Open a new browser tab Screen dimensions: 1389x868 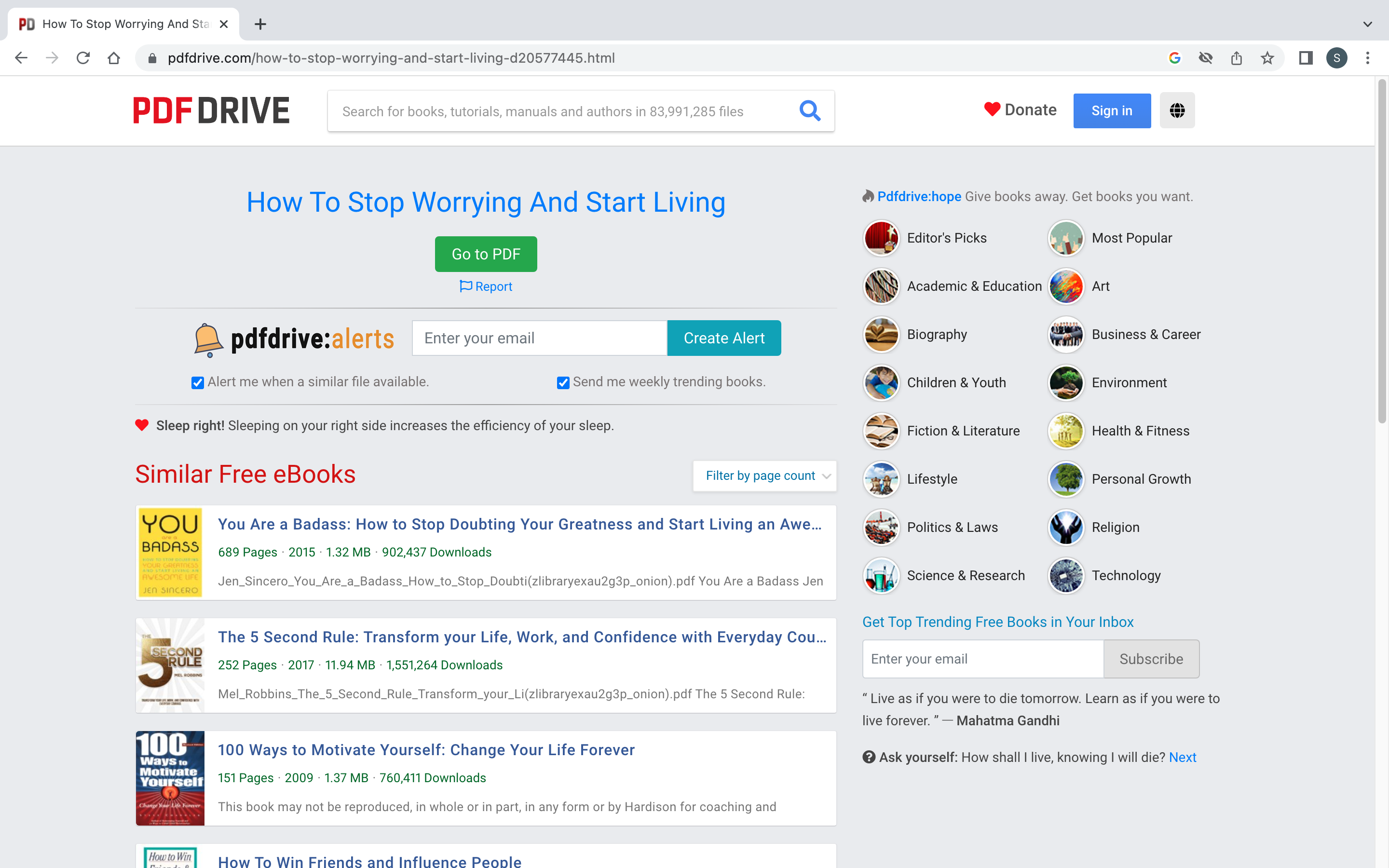[260, 24]
